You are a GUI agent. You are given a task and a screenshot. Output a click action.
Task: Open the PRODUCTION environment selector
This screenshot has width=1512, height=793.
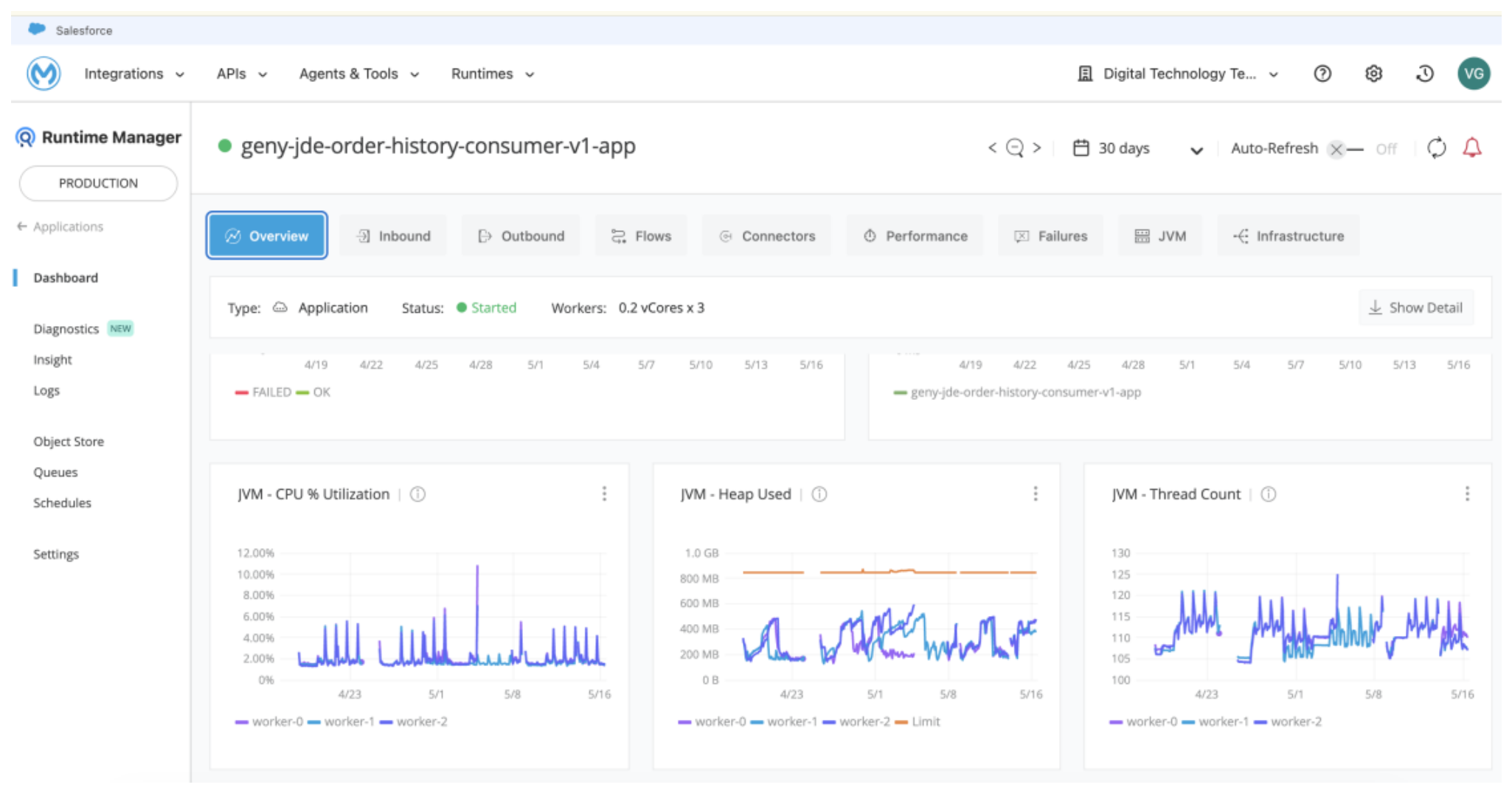point(98,183)
